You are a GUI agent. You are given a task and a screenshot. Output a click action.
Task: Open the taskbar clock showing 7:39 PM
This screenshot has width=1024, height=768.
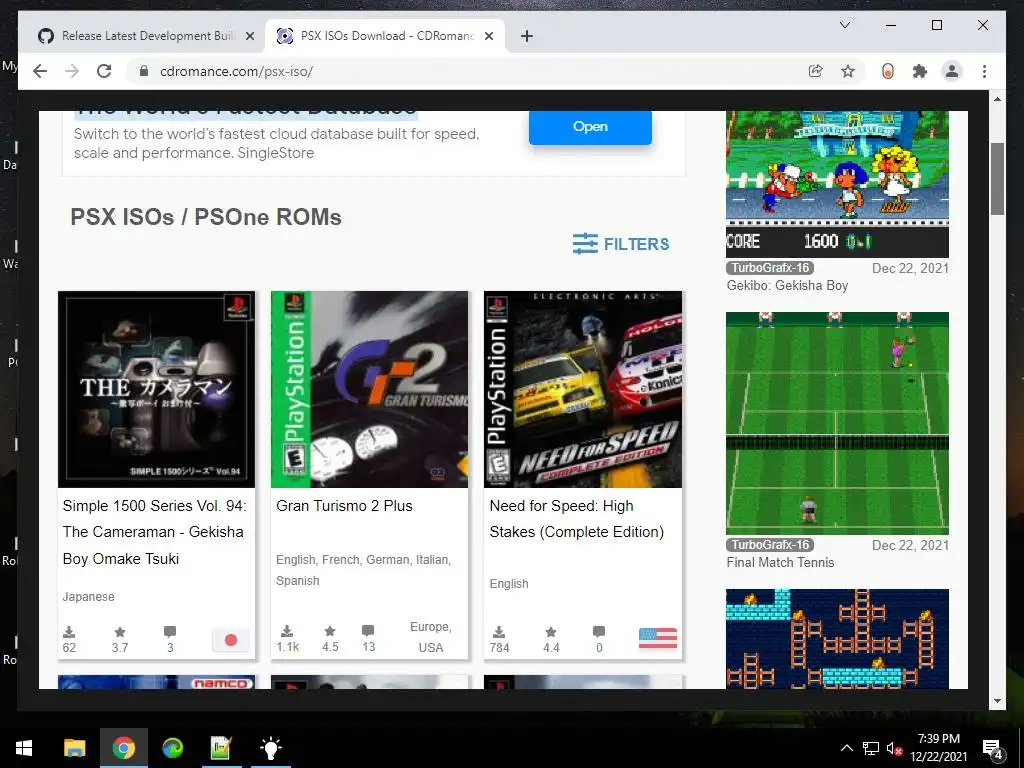[938, 748]
